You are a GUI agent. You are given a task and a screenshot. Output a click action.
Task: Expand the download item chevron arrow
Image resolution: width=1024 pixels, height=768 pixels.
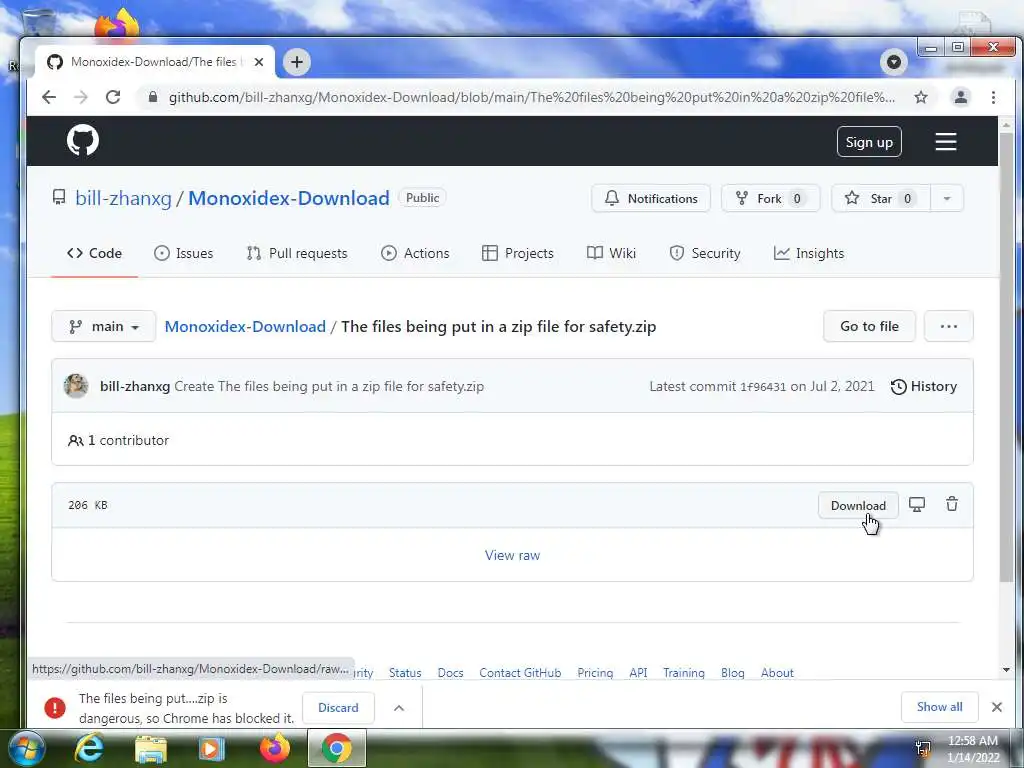click(399, 708)
